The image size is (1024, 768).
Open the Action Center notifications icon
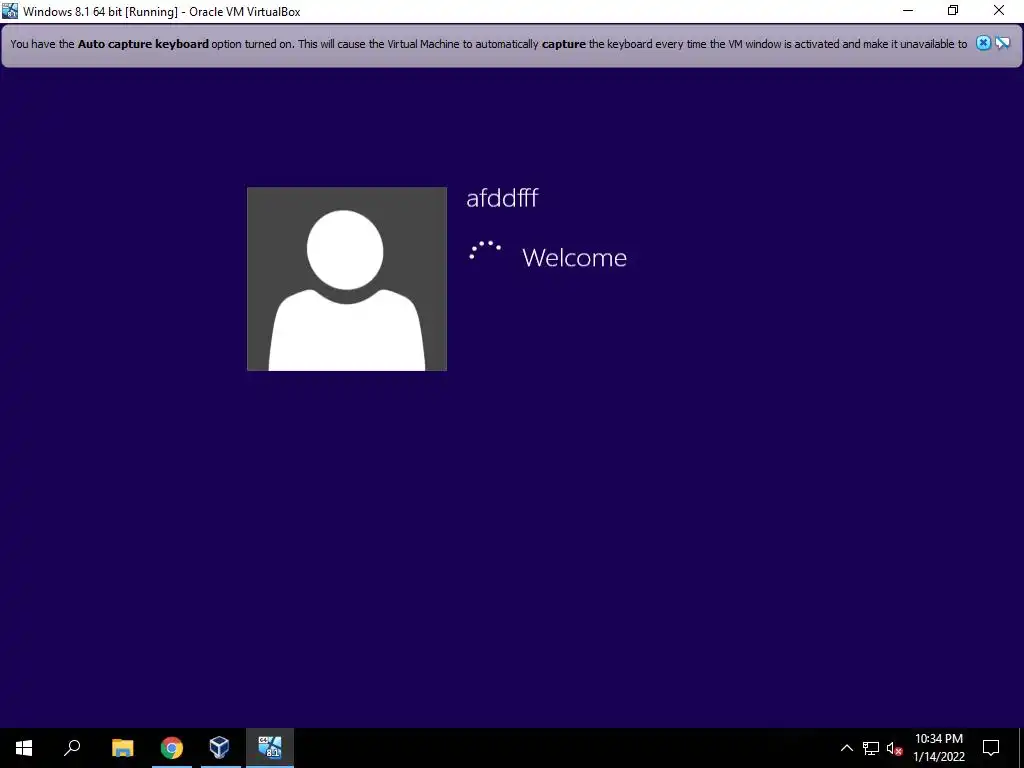pos(991,748)
